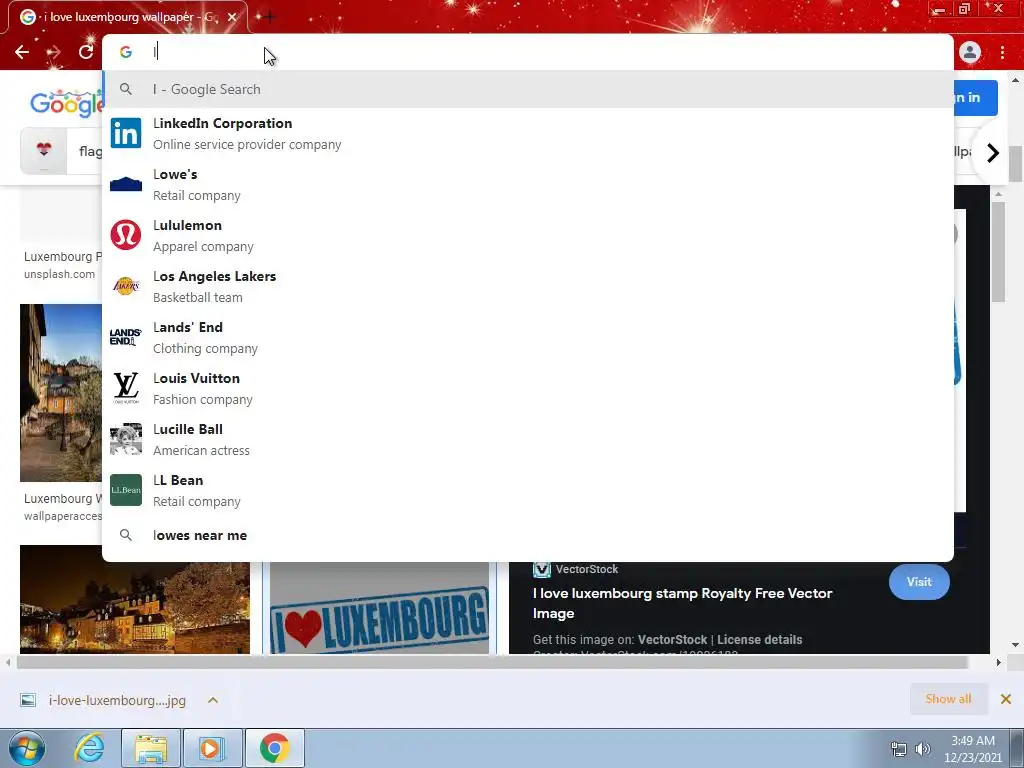Image resolution: width=1024 pixels, height=768 pixels.
Task: Click the Google logo on the page
Action: tap(67, 103)
